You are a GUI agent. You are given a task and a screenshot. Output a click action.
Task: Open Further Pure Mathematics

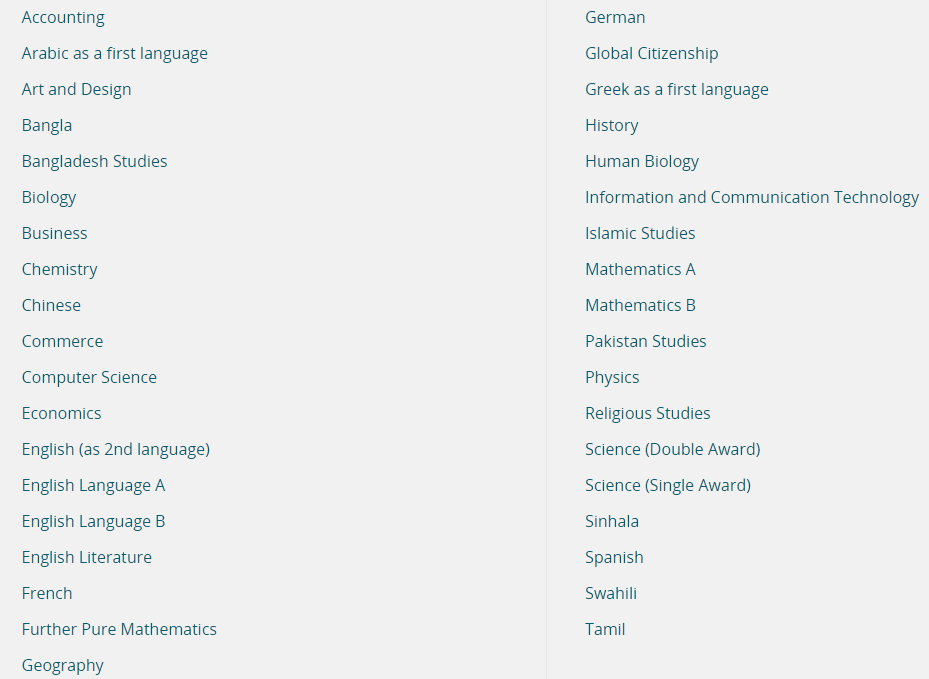[x=119, y=629]
